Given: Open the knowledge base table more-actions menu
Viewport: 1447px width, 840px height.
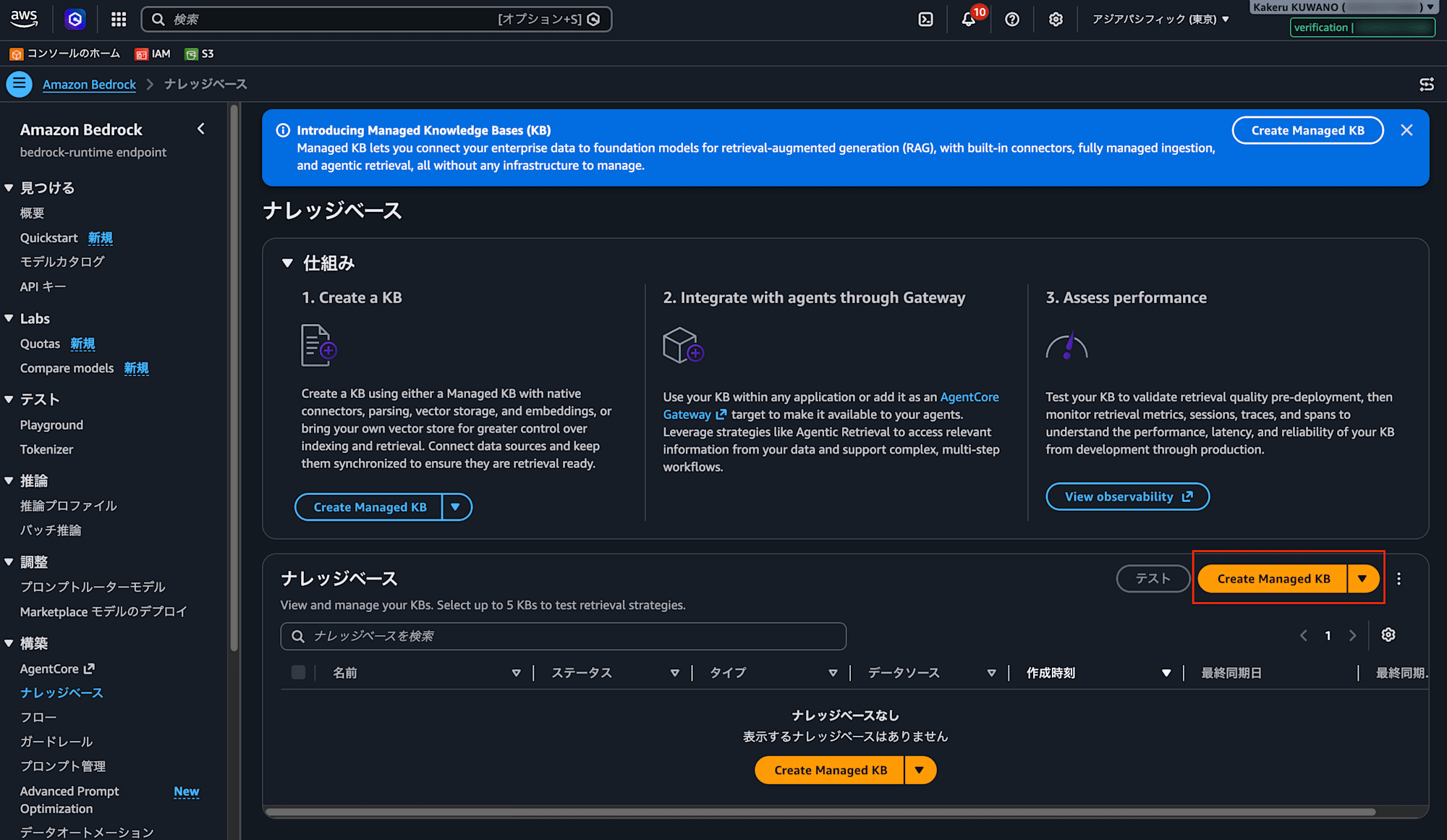Looking at the screenshot, I should [1399, 579].
